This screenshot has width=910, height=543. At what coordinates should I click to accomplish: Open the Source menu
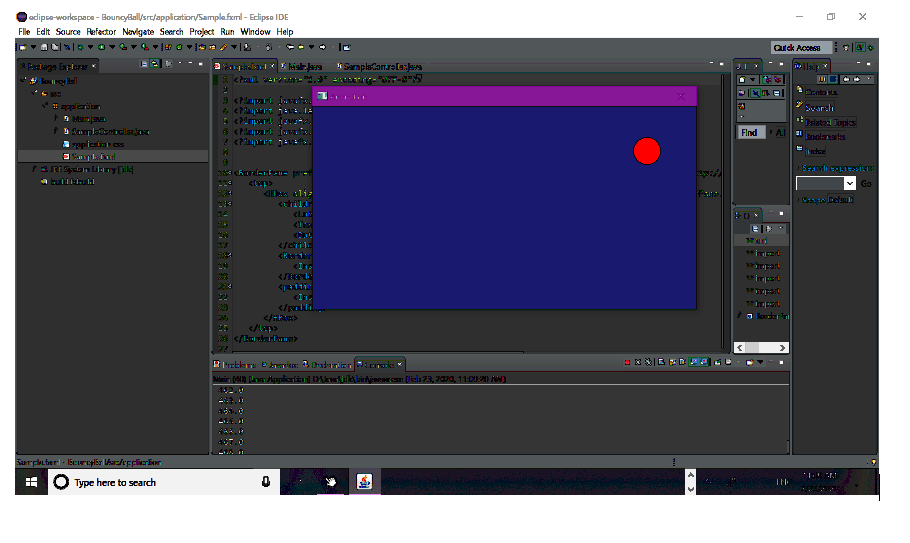pos(68,32)
